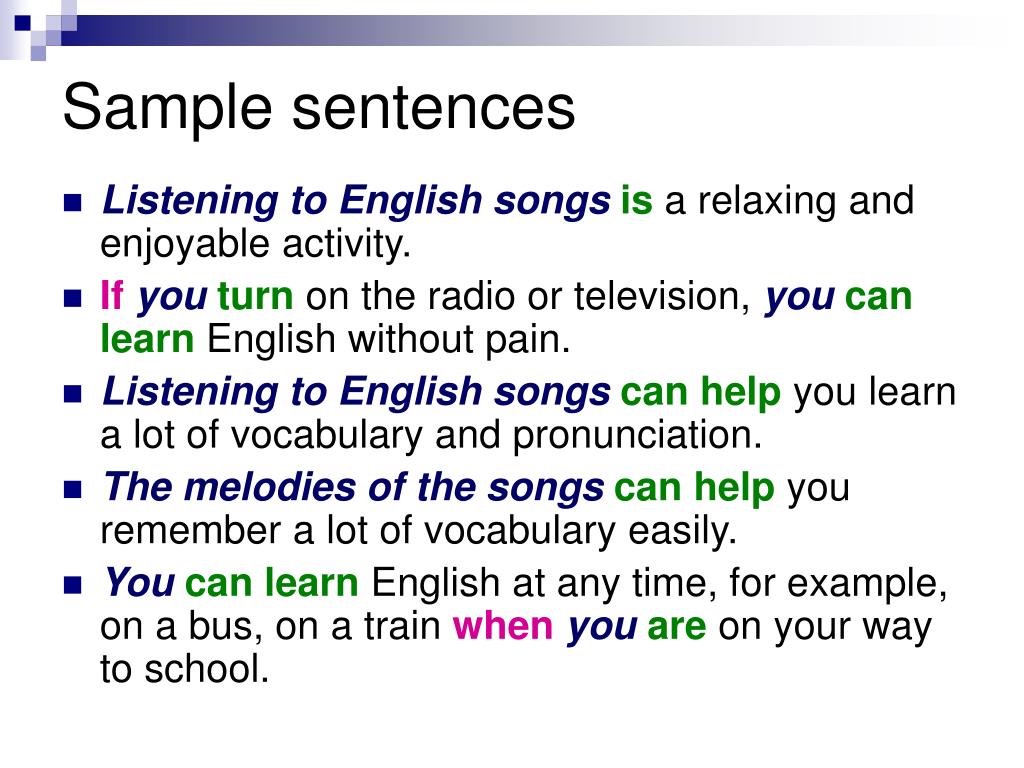The image size is (1024, 768).
Task: Click the green word 'are' near the bottom
Action: 677,627
